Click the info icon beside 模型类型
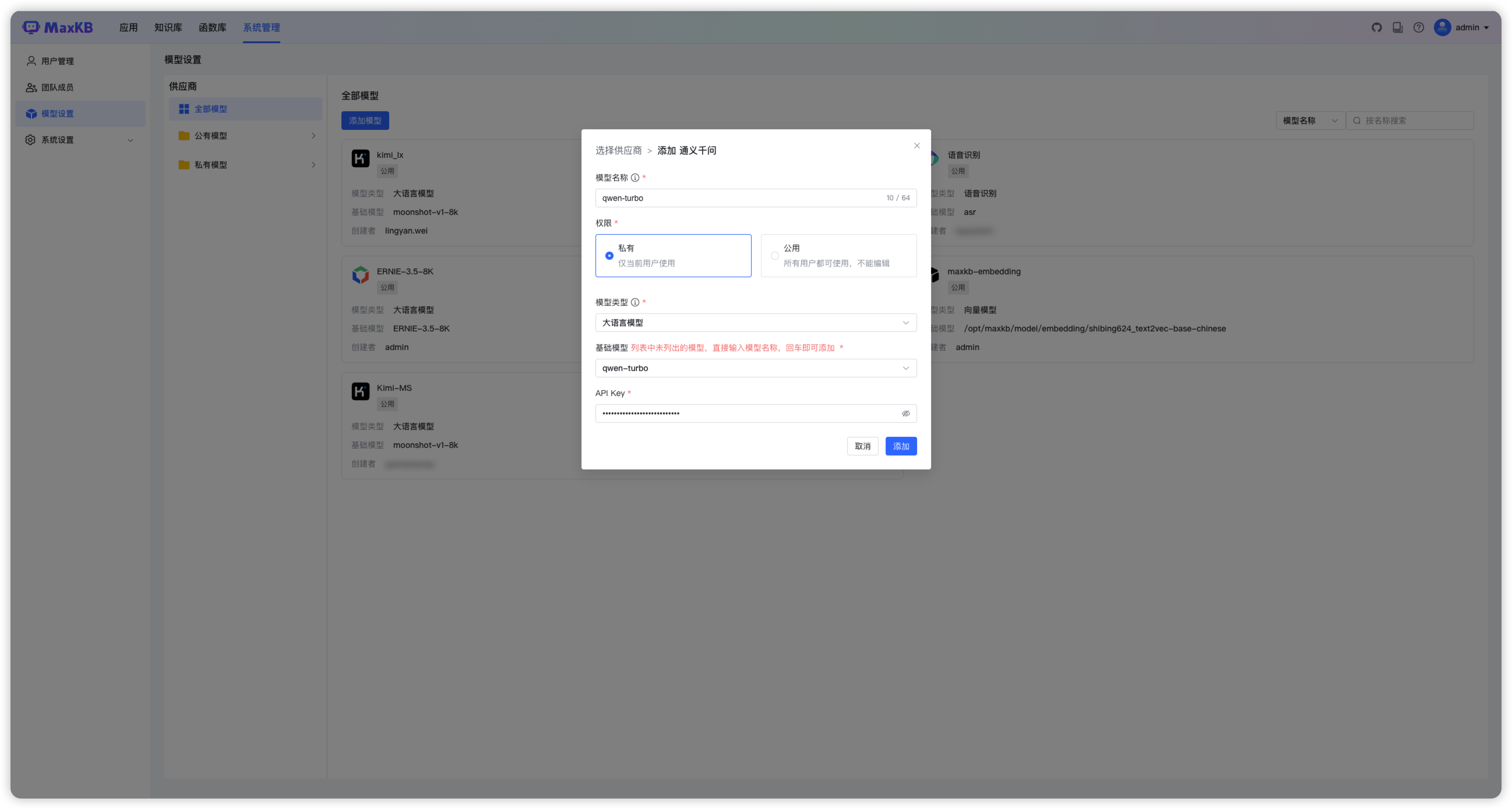Viewport: 1512px width, 809px height. (x=635, y=302)
